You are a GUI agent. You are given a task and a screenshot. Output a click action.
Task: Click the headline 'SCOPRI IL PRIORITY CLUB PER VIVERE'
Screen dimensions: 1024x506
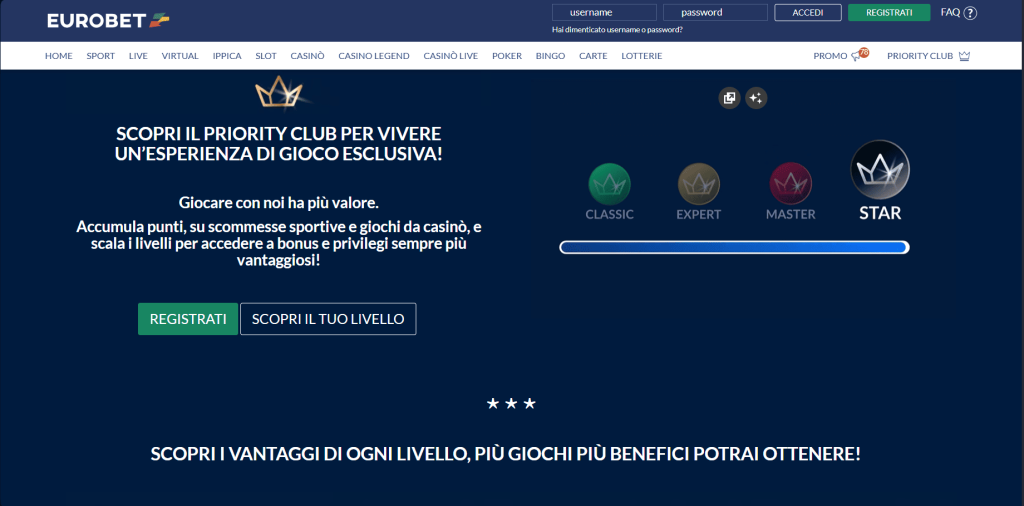pyautogui.click(x=279, y=134)
